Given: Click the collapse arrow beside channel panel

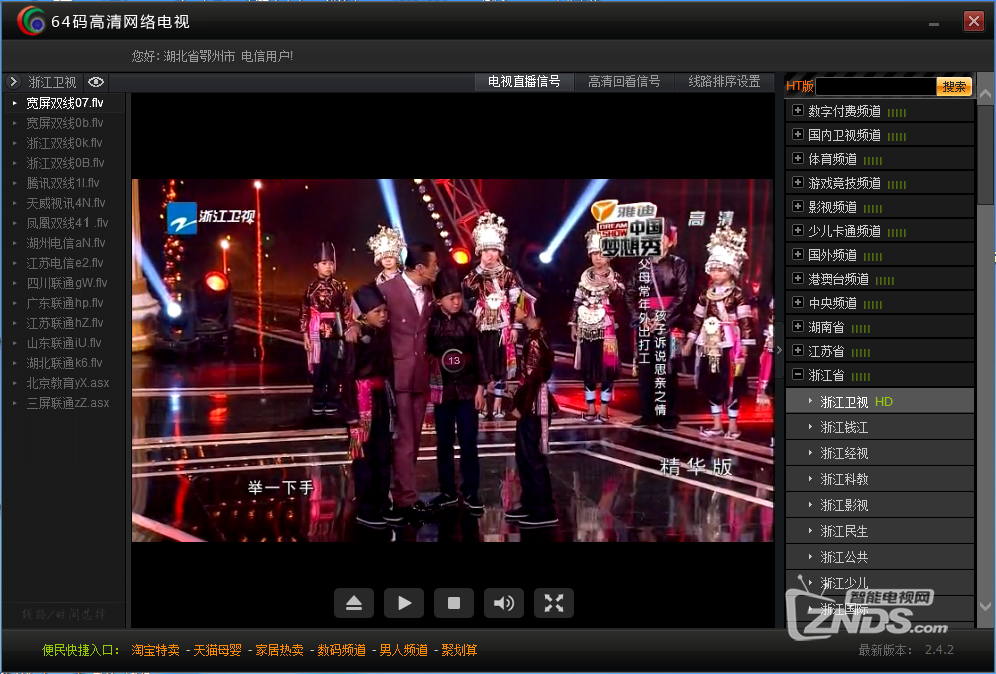Looking at the screenshot, I should click(x=779, y=350).
